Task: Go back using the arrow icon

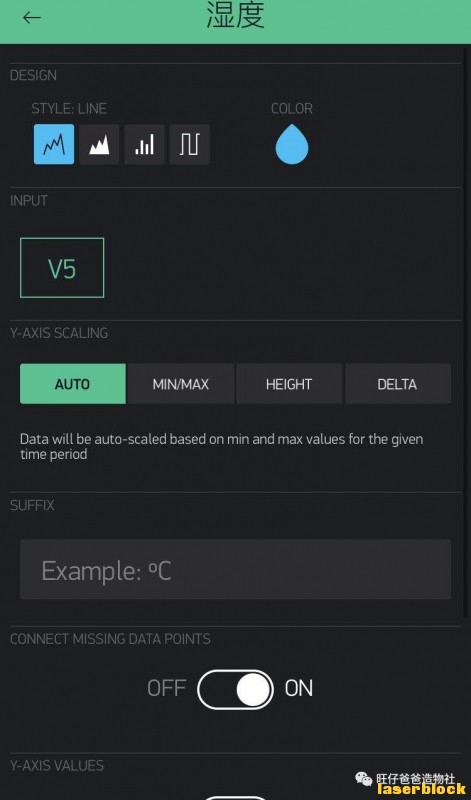Action: tap(32, 17)
